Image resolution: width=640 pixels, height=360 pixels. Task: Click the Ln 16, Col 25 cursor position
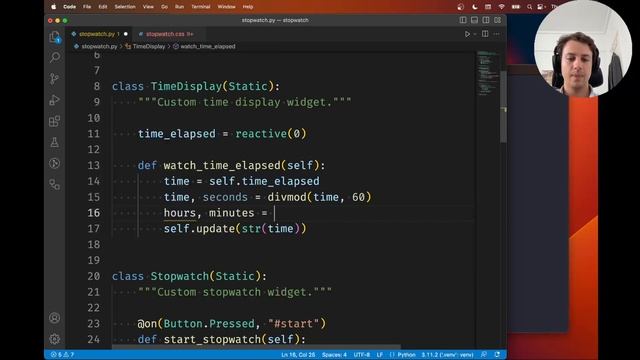point(298,355)
